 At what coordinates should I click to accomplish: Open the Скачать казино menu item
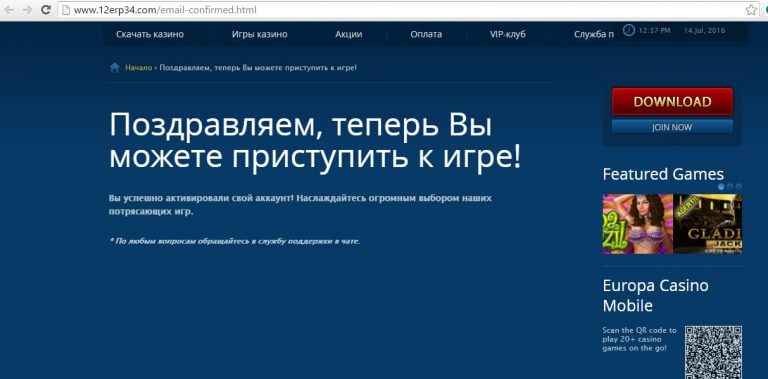[x=150, y=34]
